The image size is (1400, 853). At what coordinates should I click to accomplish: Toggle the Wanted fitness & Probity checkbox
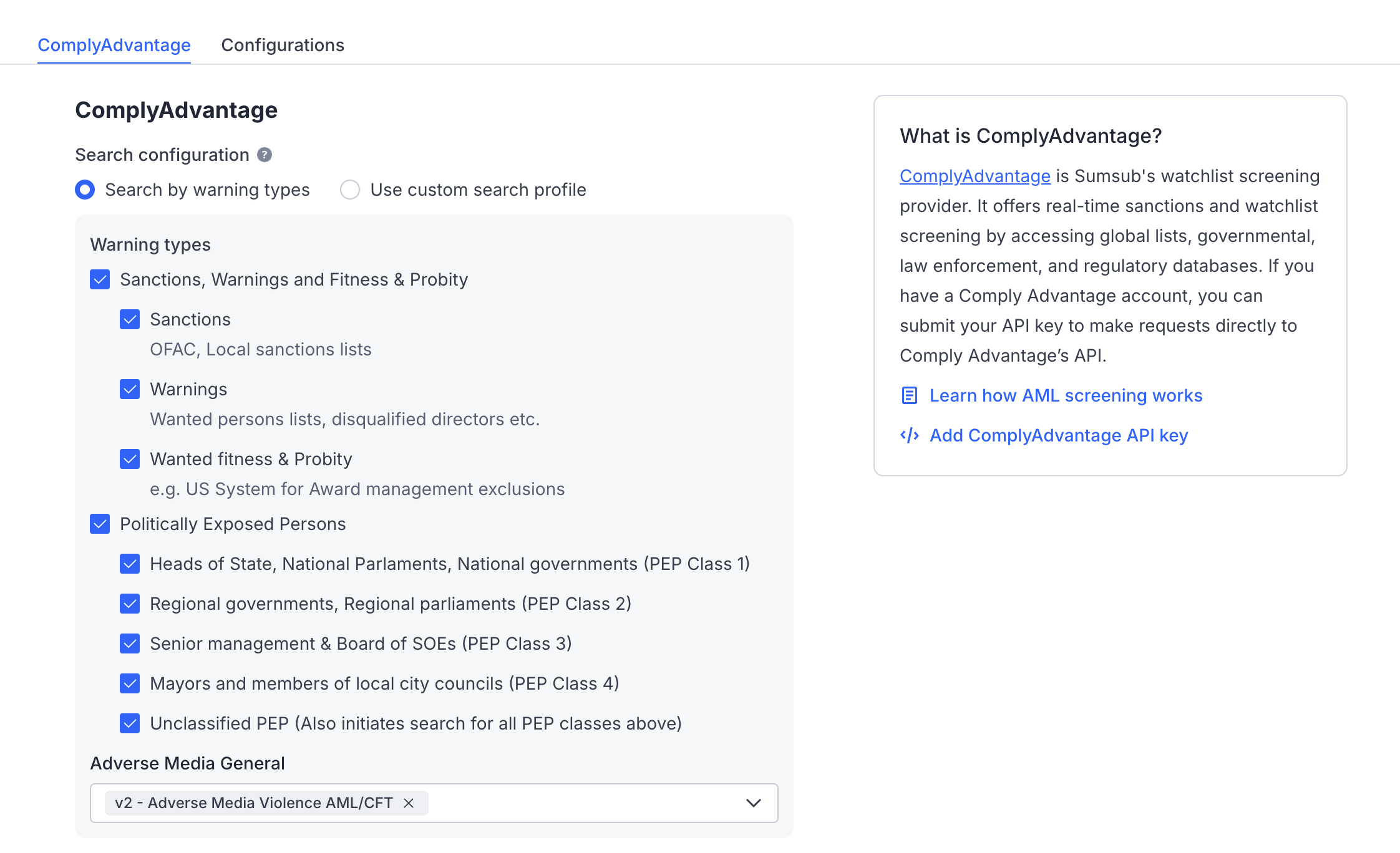click(130, 459)
